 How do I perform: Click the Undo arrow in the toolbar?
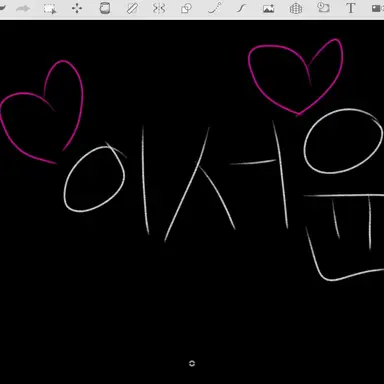[x=3, y=8]
